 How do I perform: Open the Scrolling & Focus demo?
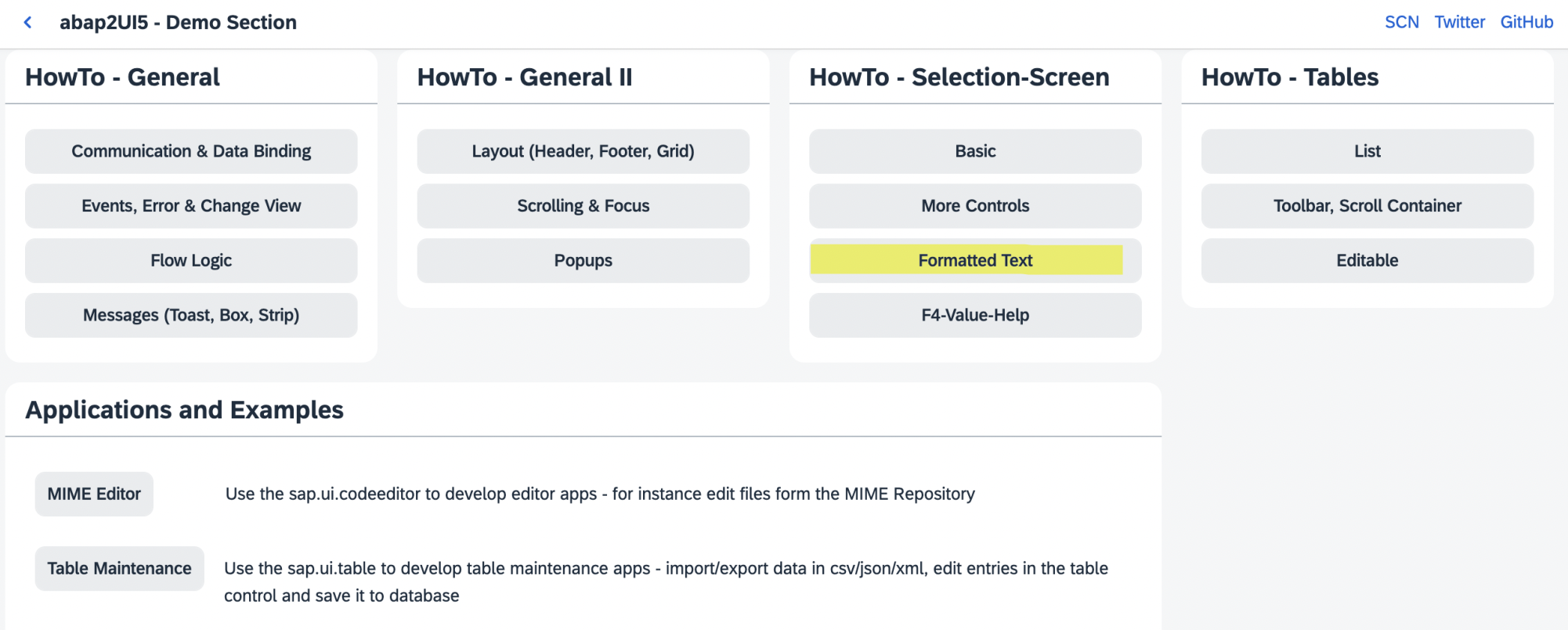(583, 205)
